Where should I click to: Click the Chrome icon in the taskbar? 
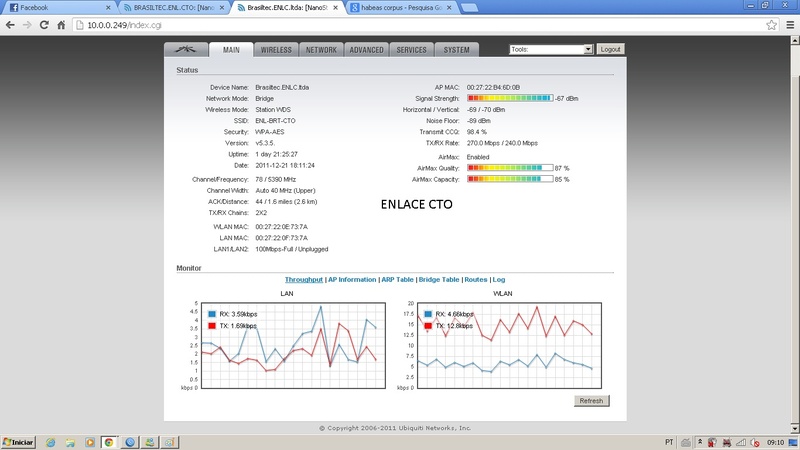pos(110,441)
